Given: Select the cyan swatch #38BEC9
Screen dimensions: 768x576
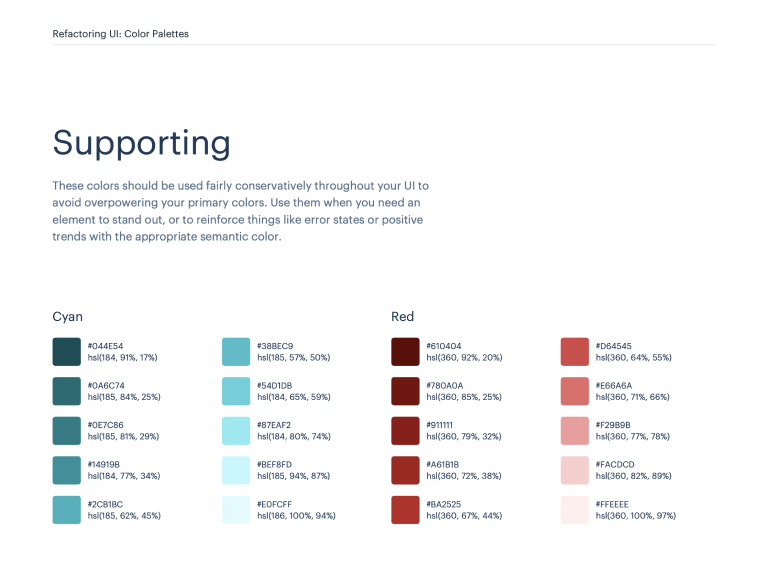Looking at the screenshot, I should point(236,352).
